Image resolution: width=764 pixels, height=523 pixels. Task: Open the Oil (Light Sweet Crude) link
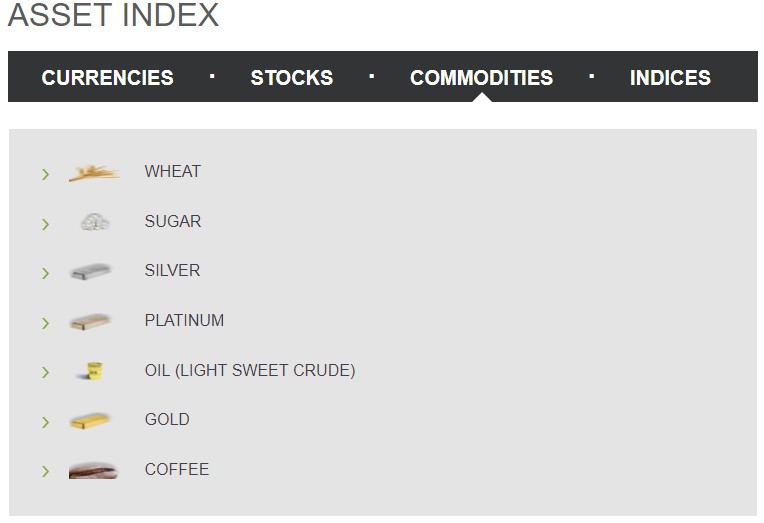coord(250,370)
